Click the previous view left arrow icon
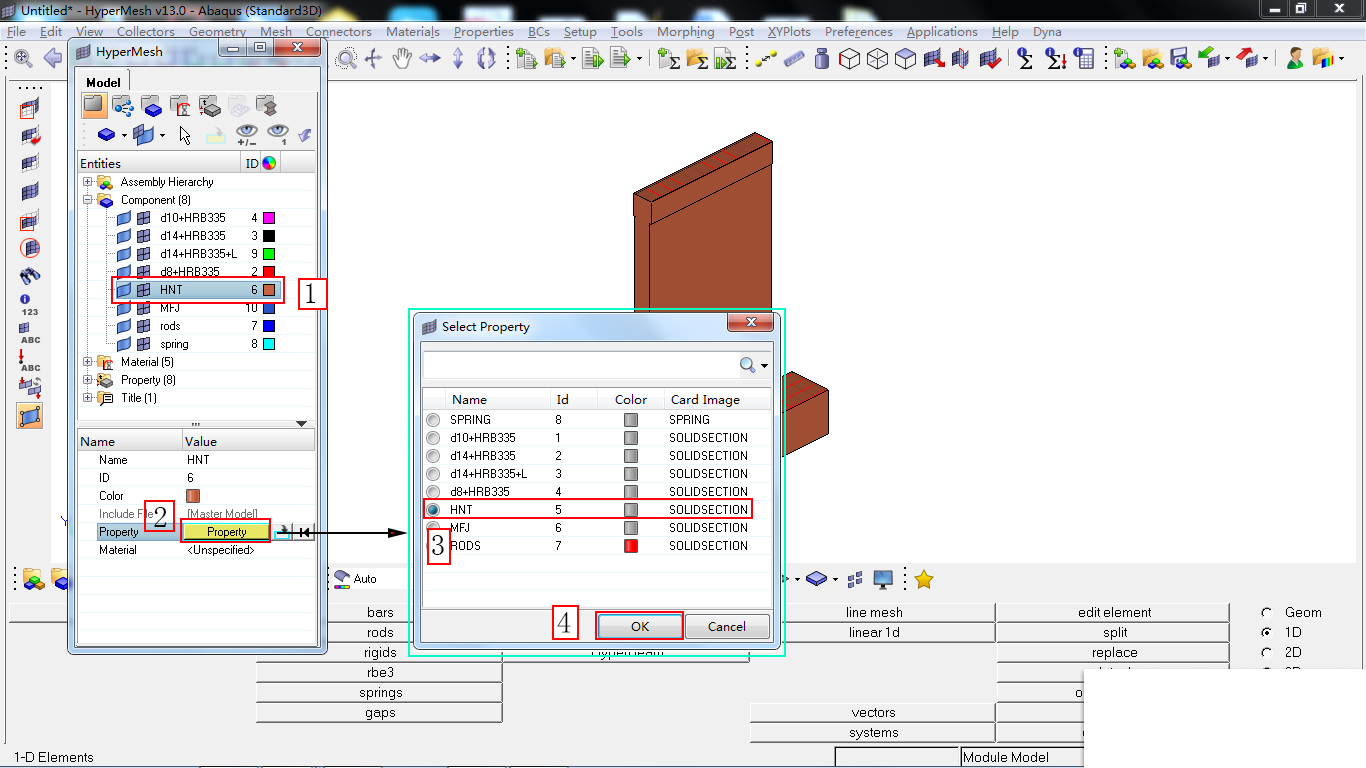This screenshot has height=768, width=1366. pyautogui.click(x=52, y=59)
